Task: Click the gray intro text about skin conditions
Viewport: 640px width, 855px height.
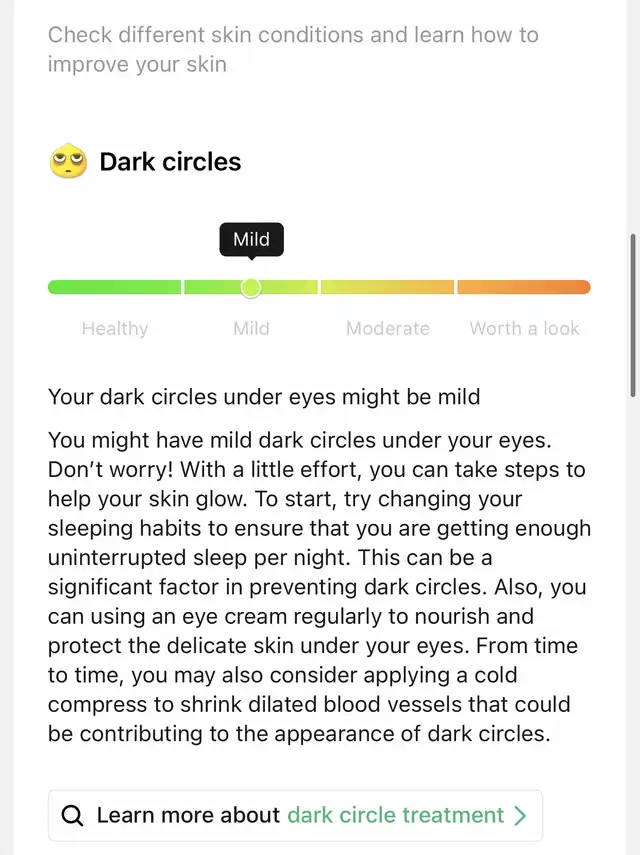Action: pos(293,49)
